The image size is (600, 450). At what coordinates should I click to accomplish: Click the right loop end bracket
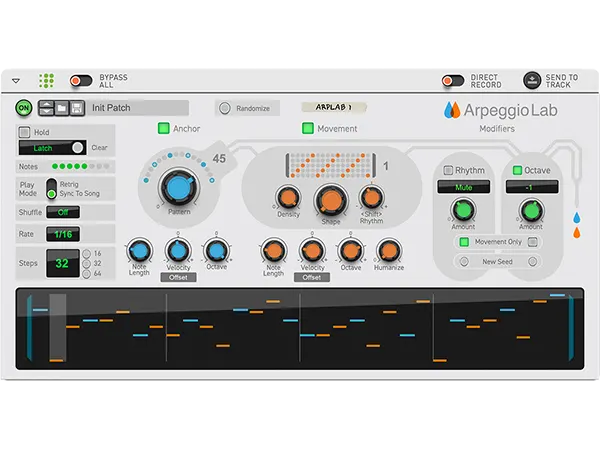click(x=571, y=328)
